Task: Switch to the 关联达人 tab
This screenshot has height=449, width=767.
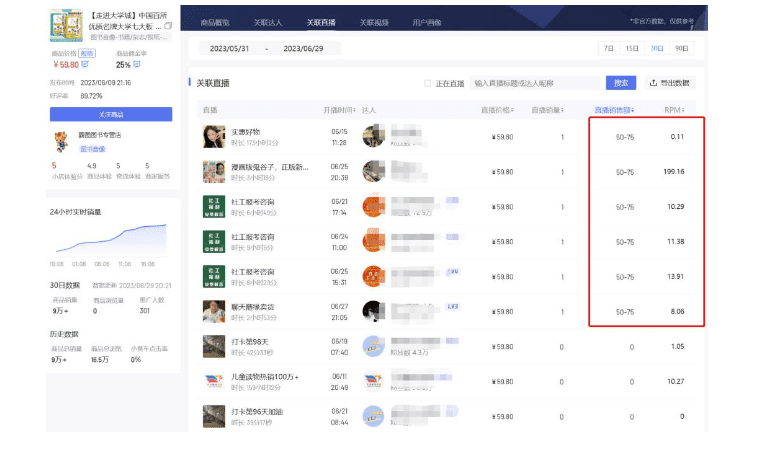Action: click(x=267, y=21)
